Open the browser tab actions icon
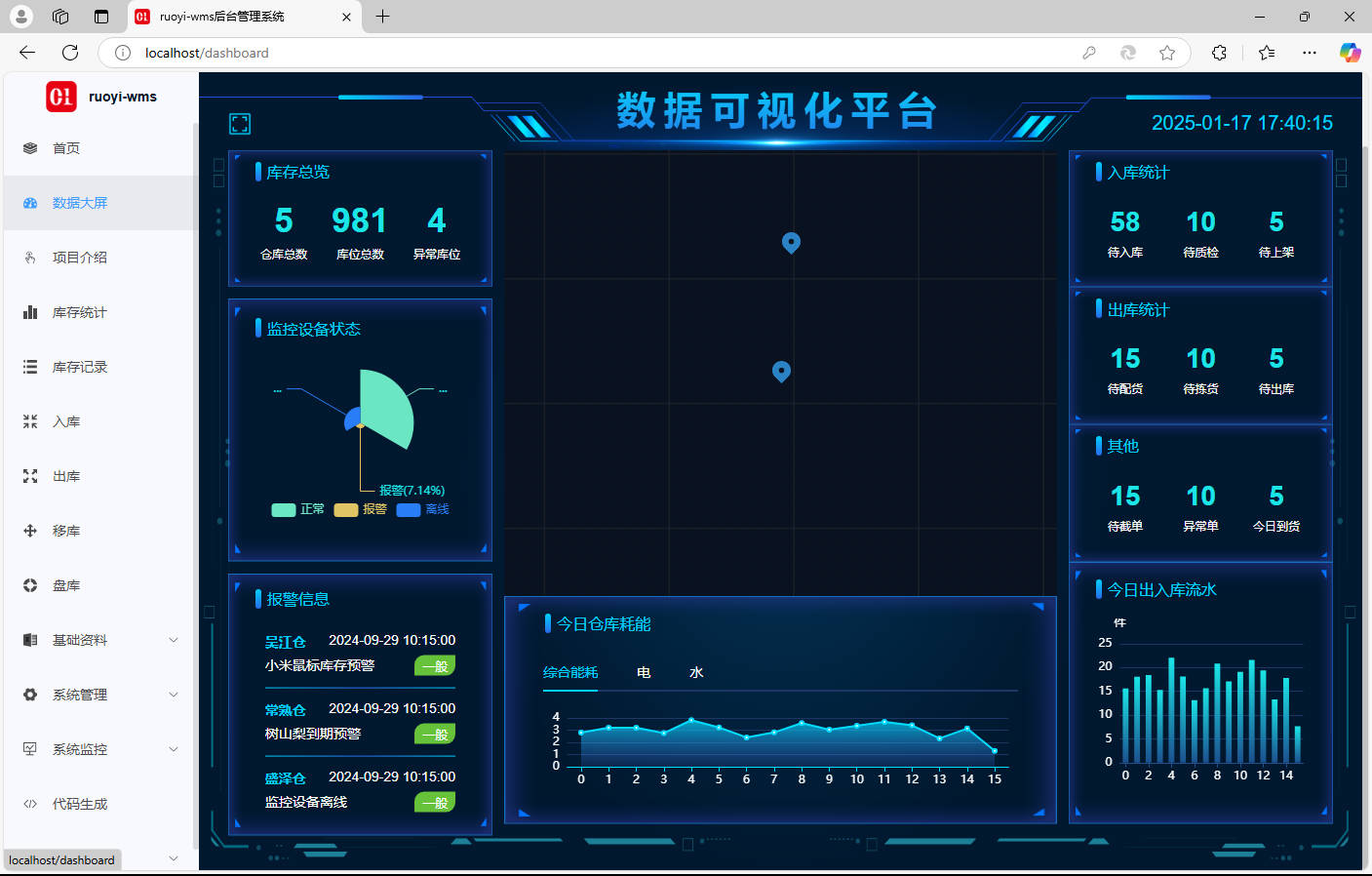Viewport: 1372px width, 876px height. point(101,17)
